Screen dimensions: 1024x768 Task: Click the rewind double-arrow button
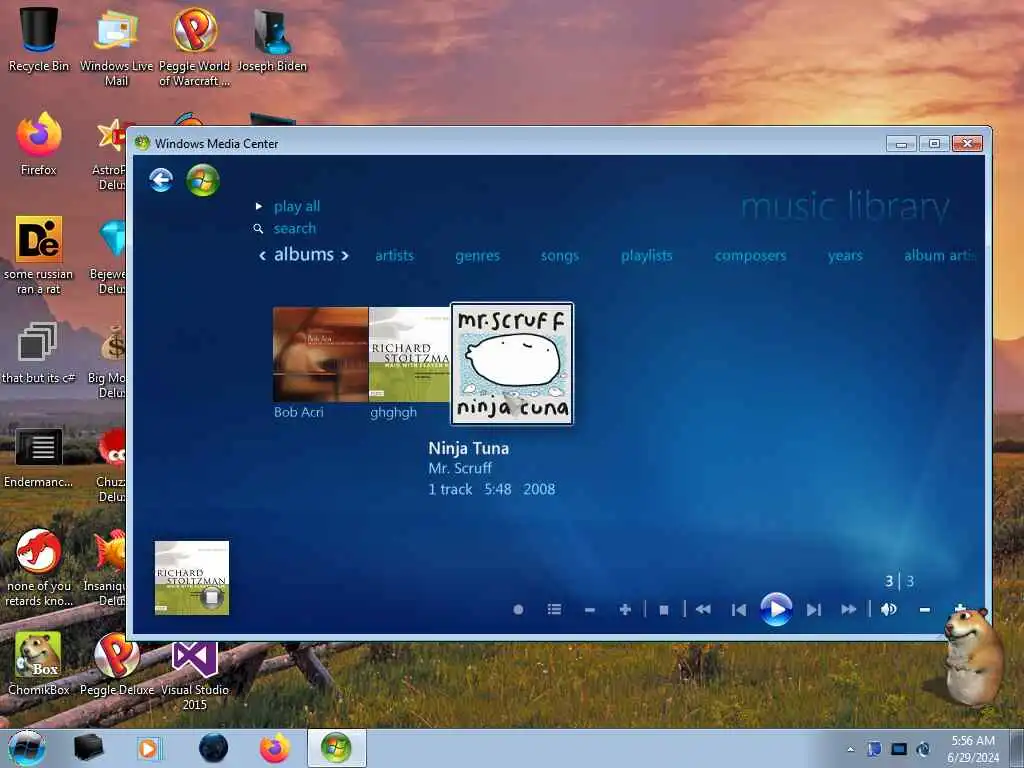(x=703, y=609)
